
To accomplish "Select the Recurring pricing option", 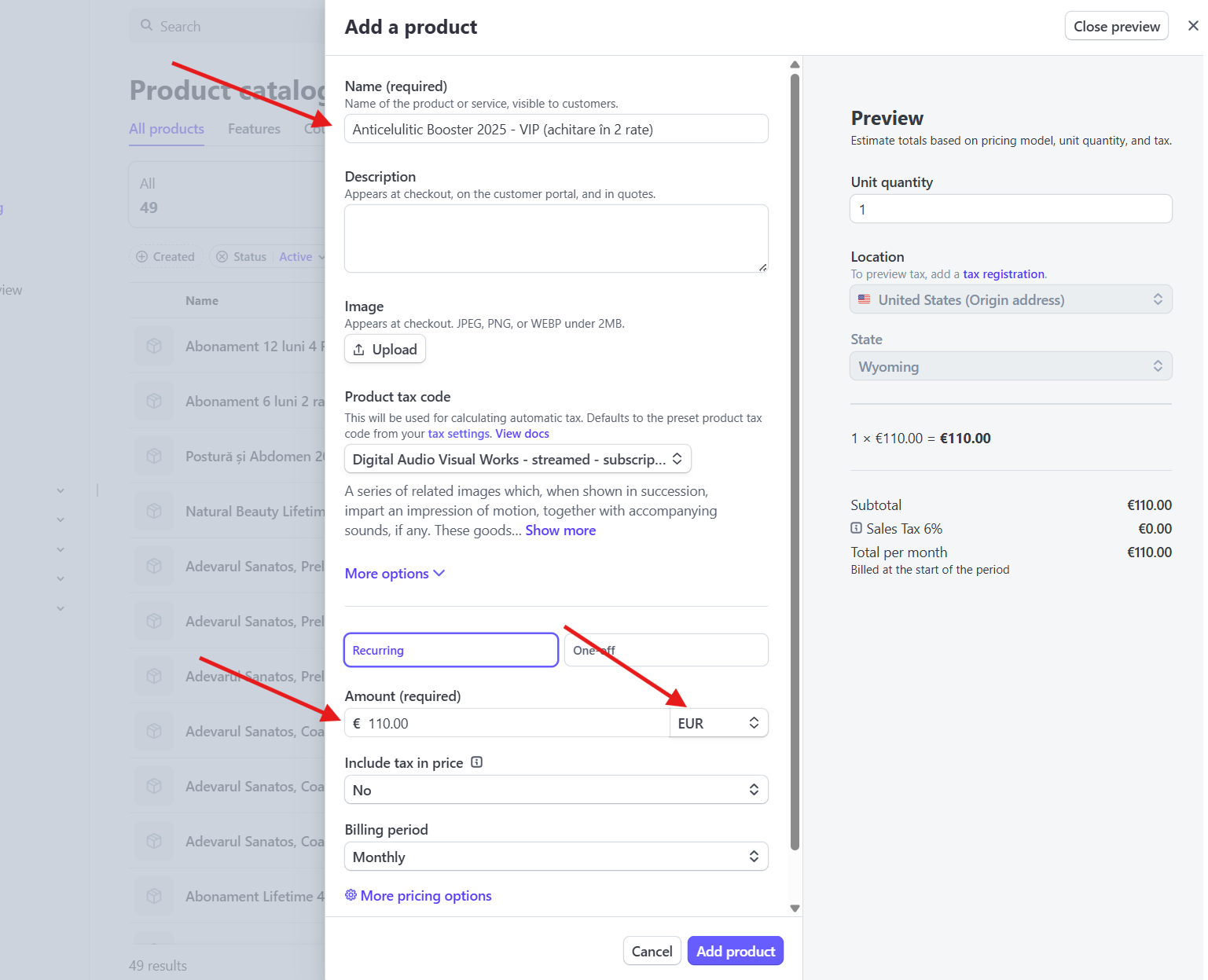I will pyautogui.click(x=451, y=650).
